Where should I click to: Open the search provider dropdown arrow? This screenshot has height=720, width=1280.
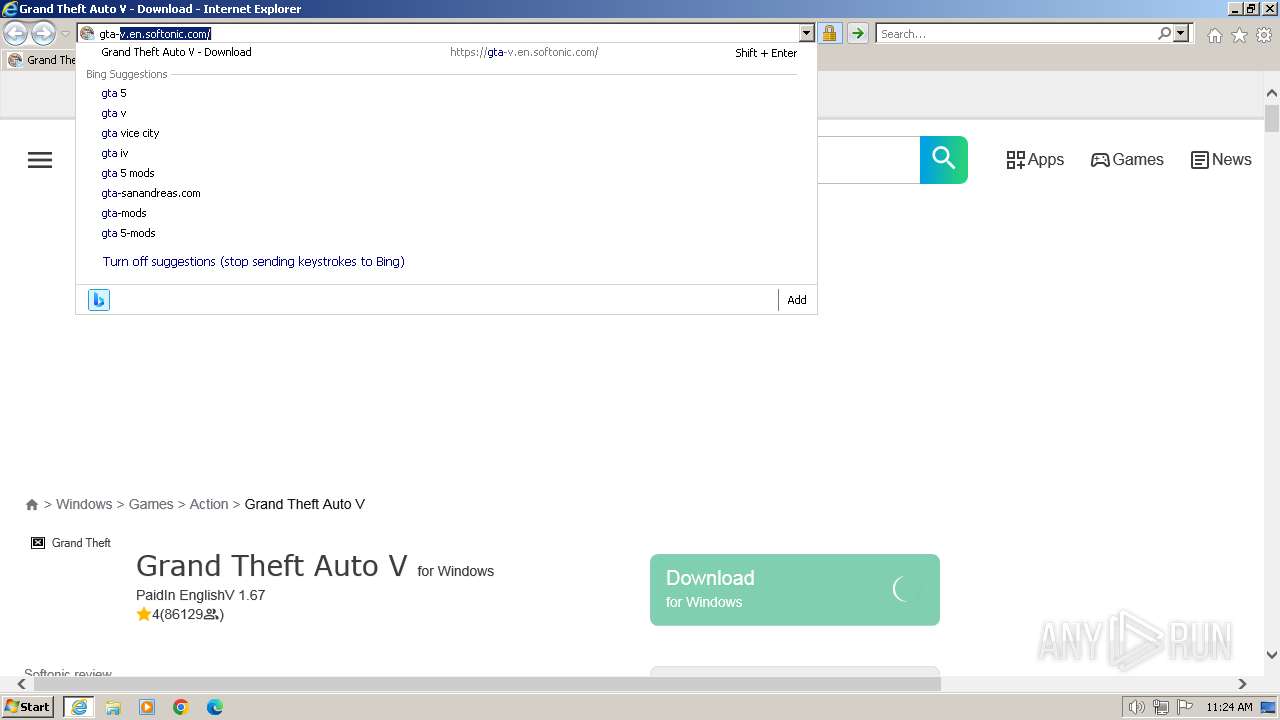[1181, 33]
